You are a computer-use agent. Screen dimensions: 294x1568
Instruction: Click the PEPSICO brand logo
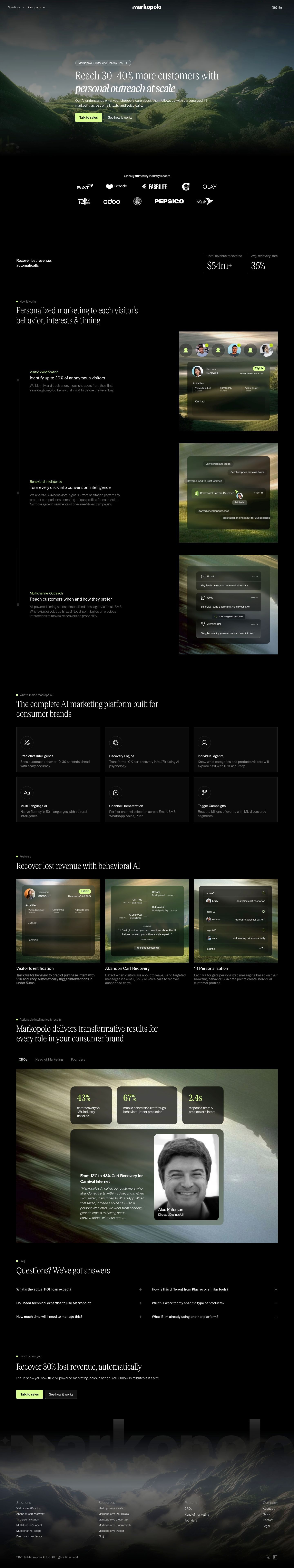[x=169, y=201]
